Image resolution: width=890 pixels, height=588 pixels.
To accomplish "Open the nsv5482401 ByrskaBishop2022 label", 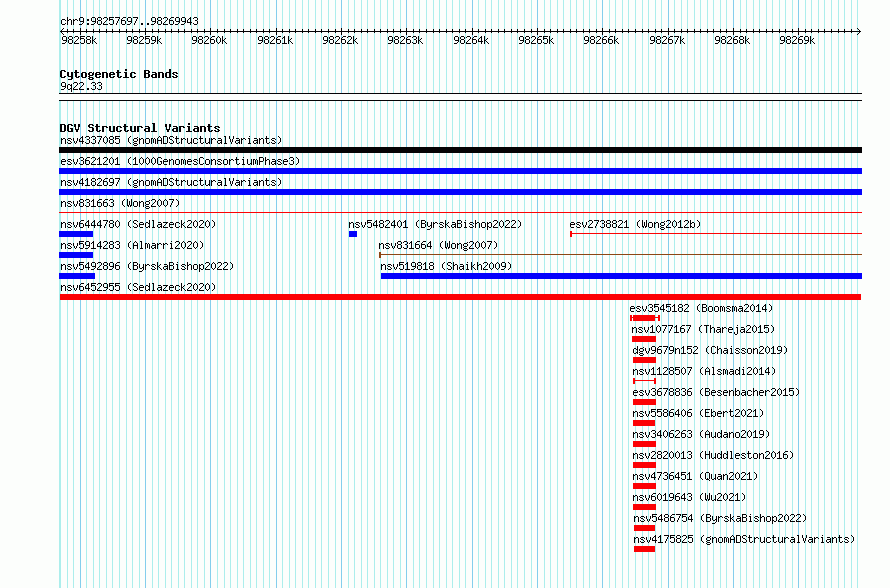I will point(435,224).
